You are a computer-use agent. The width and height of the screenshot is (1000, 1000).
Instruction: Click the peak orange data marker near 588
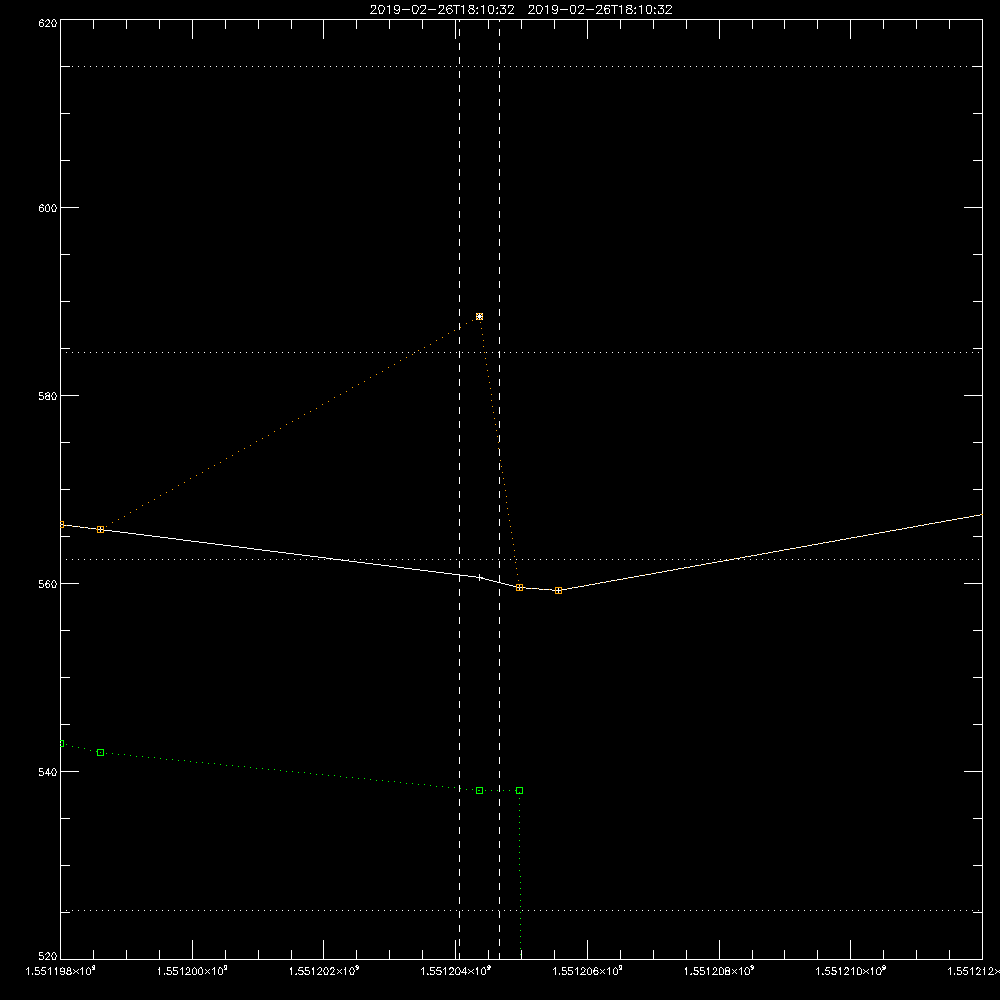[x=480, y=316]
